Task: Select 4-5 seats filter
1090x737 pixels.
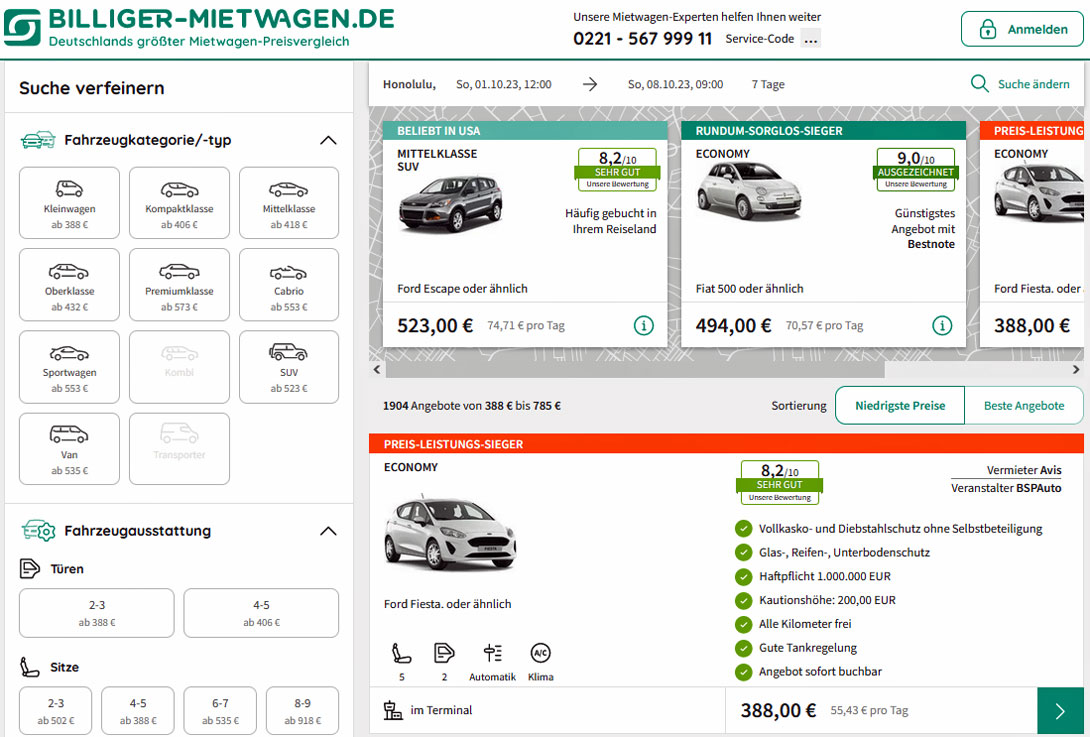Action: (x=138, y=711)
